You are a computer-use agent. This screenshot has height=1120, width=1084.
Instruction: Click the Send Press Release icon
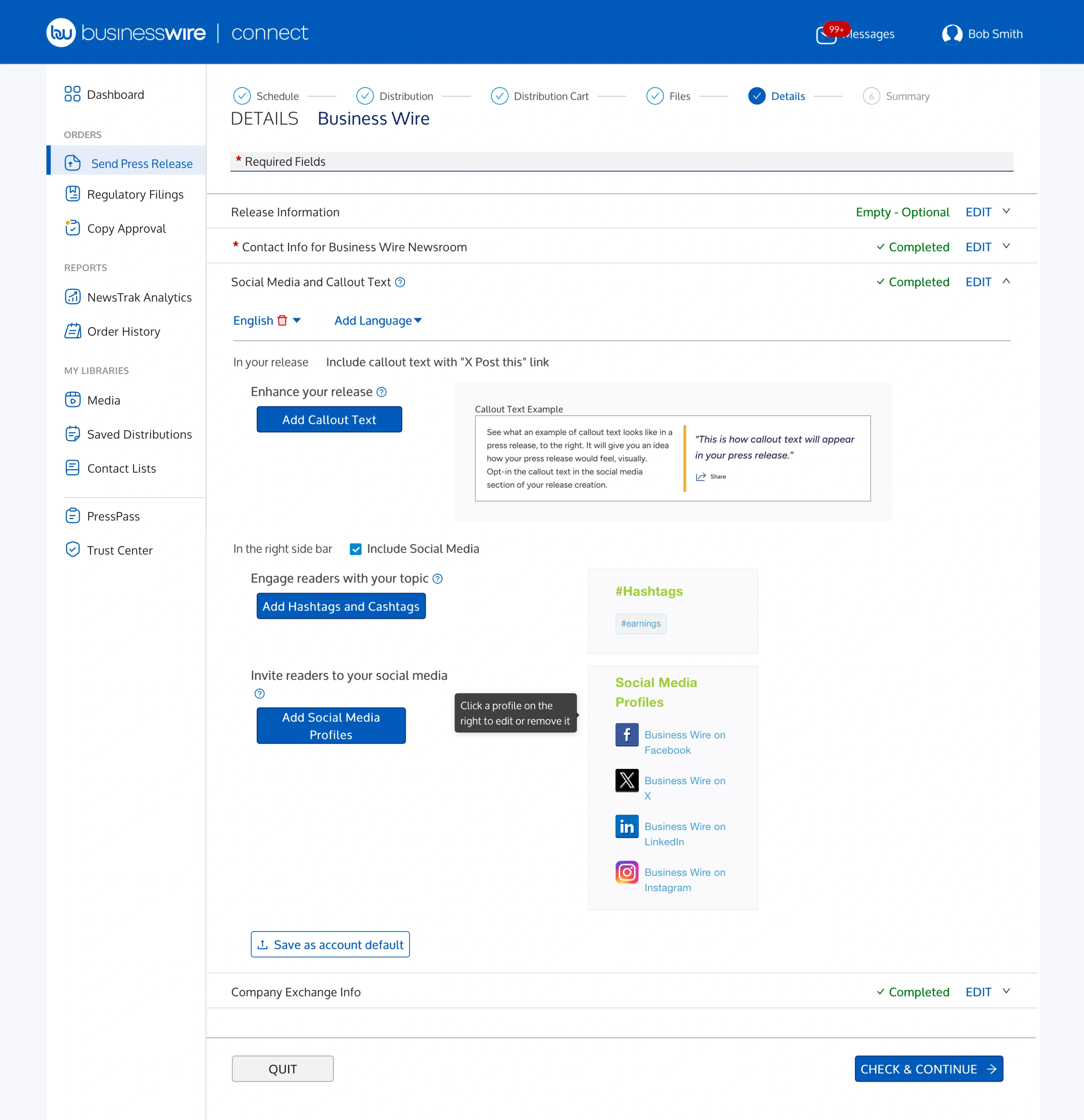[x=73, y=163]
